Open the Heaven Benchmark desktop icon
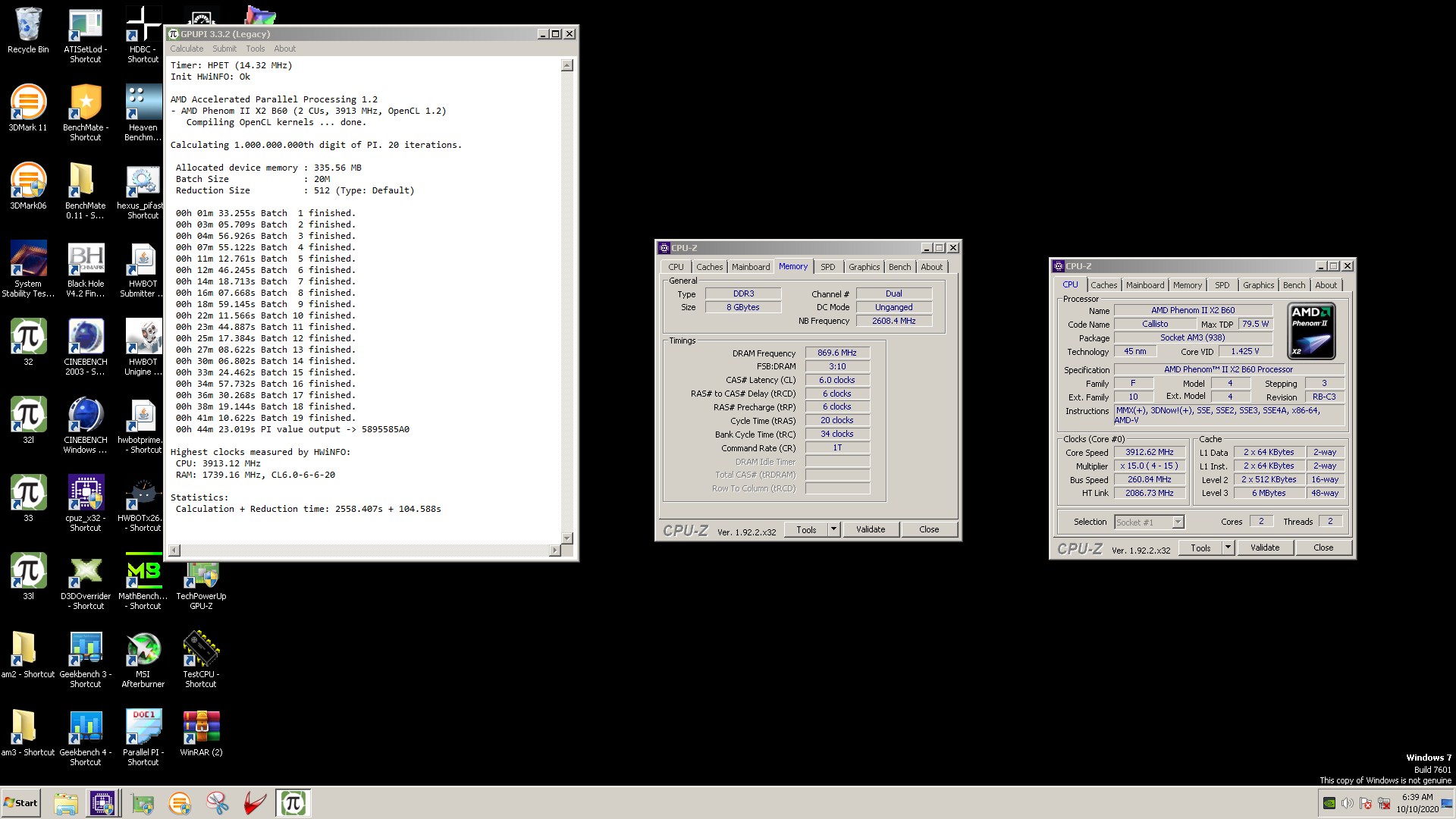 [x=143, y=113]
